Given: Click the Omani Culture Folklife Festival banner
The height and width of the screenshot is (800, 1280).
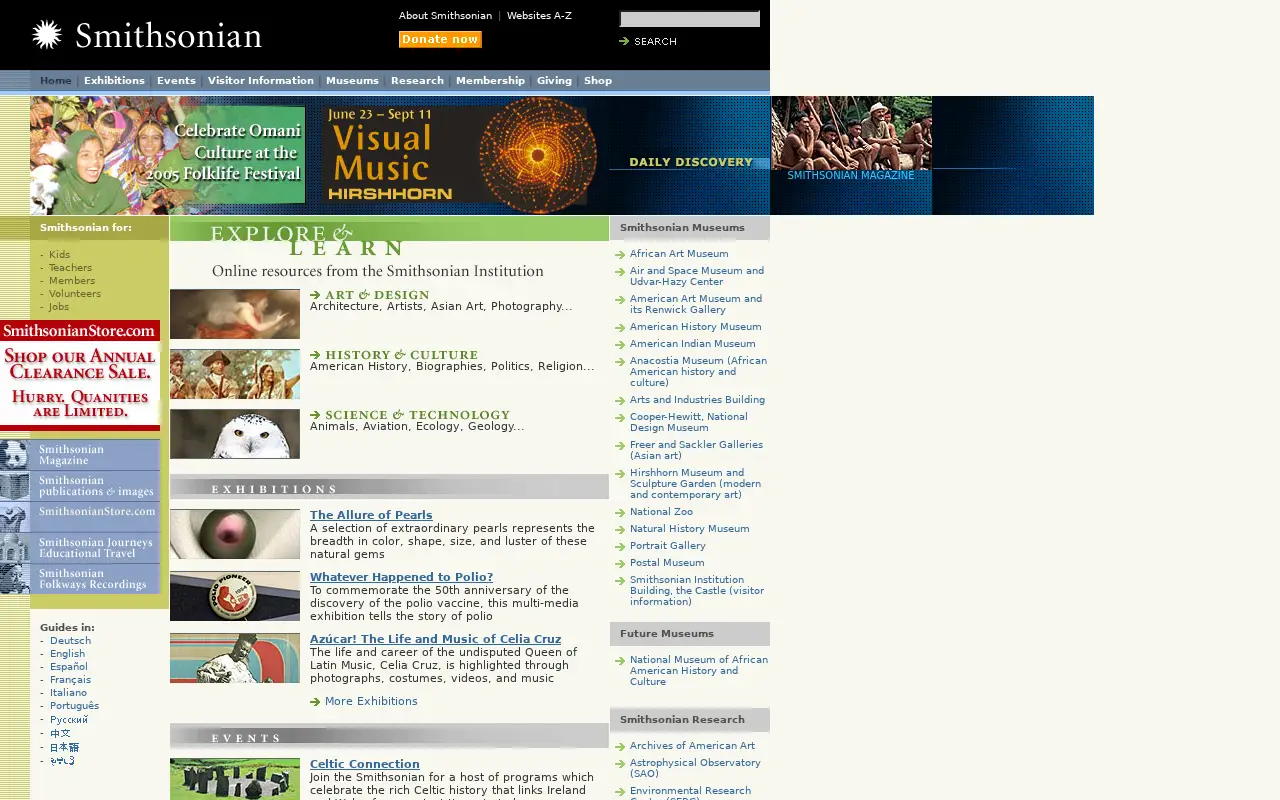Looking at the screenshot, I should 168,155.
